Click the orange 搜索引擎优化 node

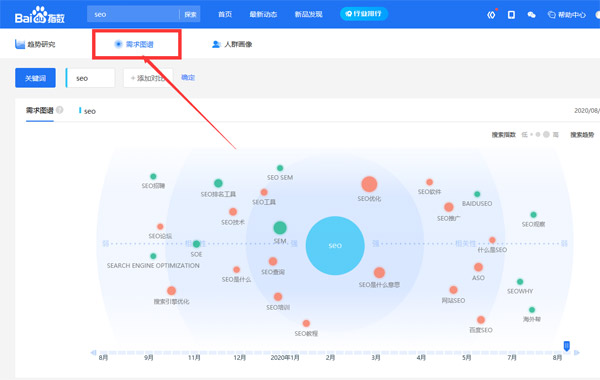coord(171,291)
